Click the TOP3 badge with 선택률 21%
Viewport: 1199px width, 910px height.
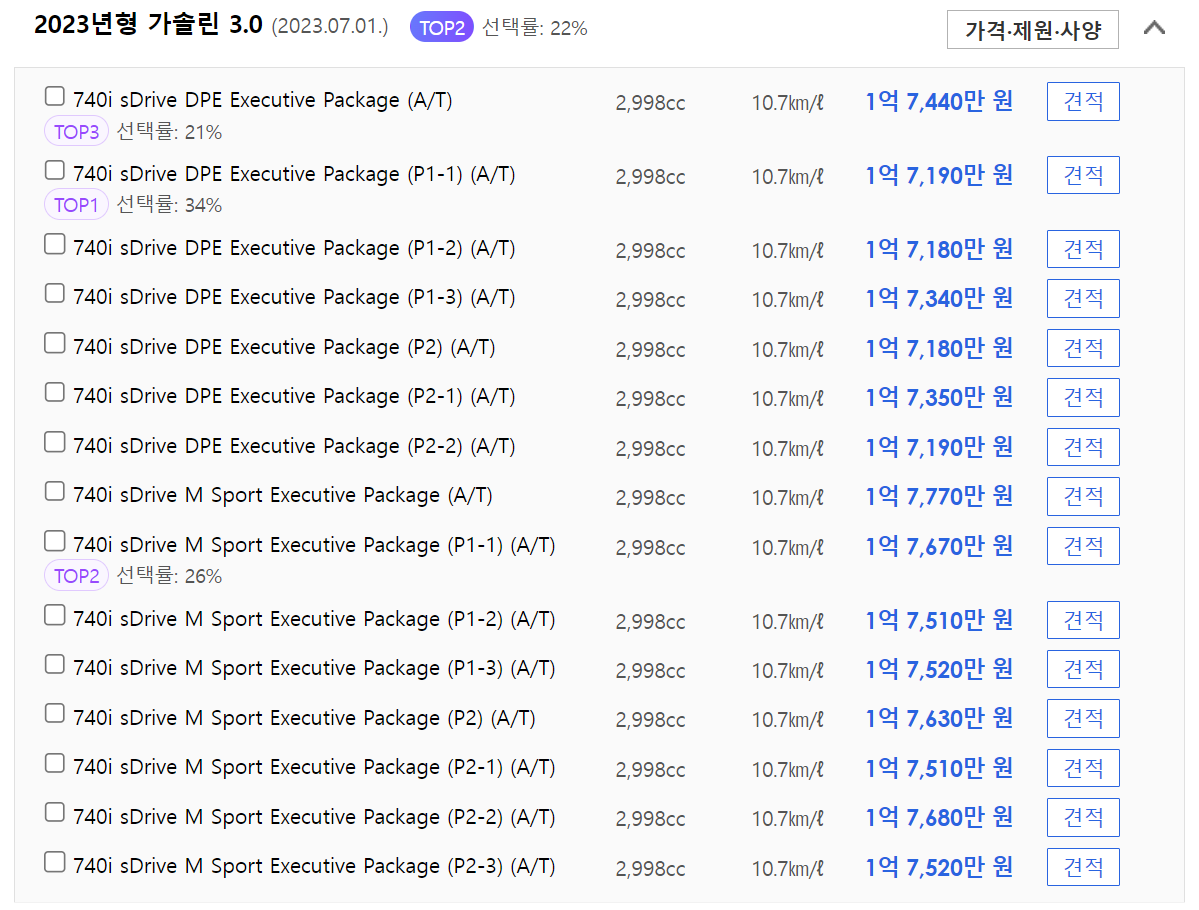tap(76, 132)
